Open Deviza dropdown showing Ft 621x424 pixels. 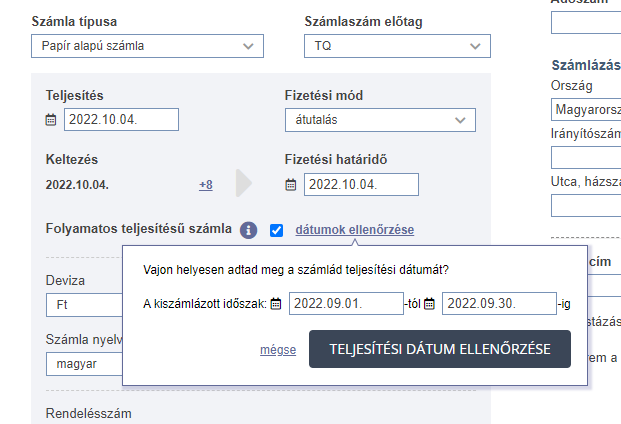pos(84,305)
